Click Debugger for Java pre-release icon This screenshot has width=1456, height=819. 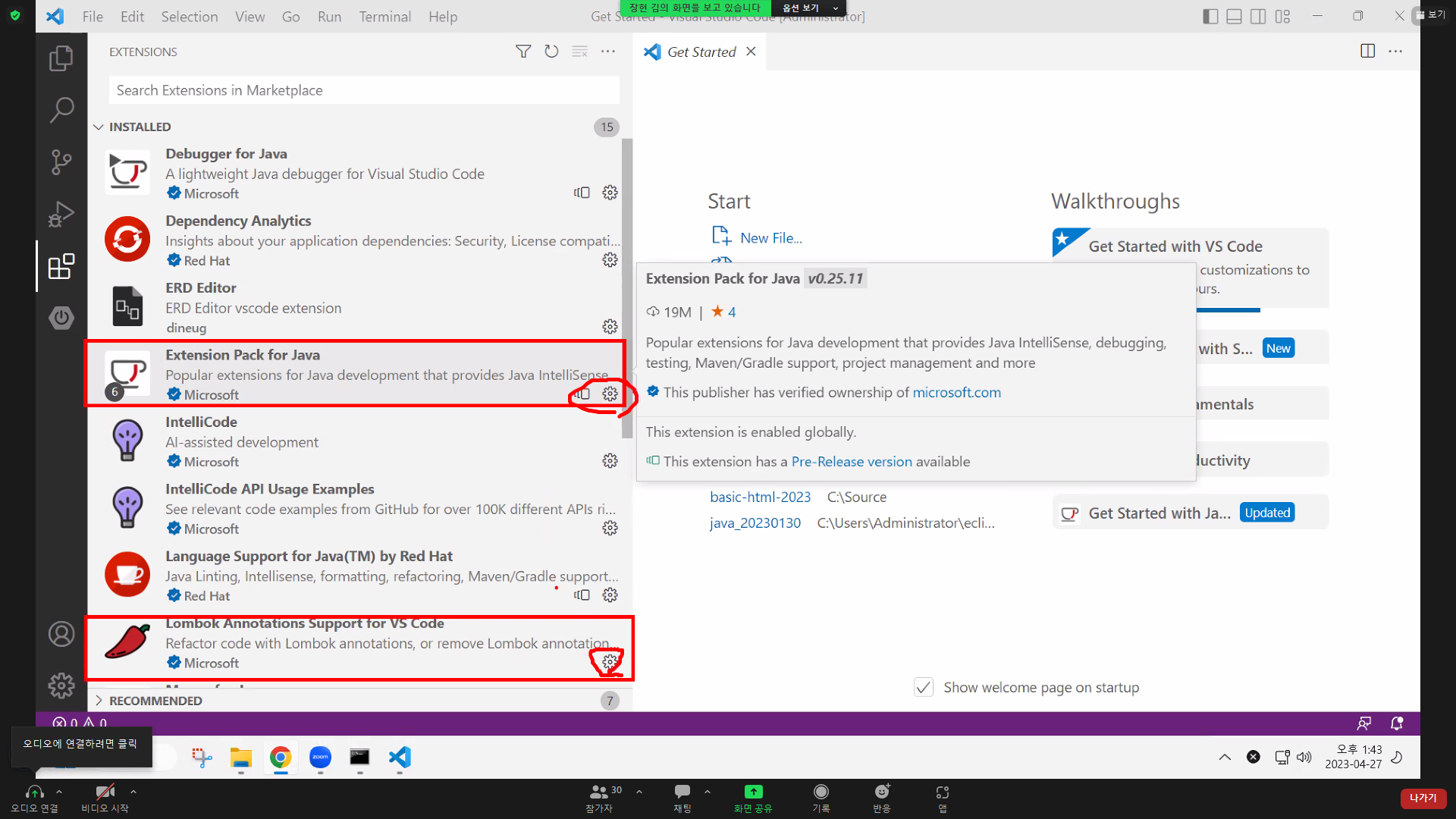pos(582,193)
